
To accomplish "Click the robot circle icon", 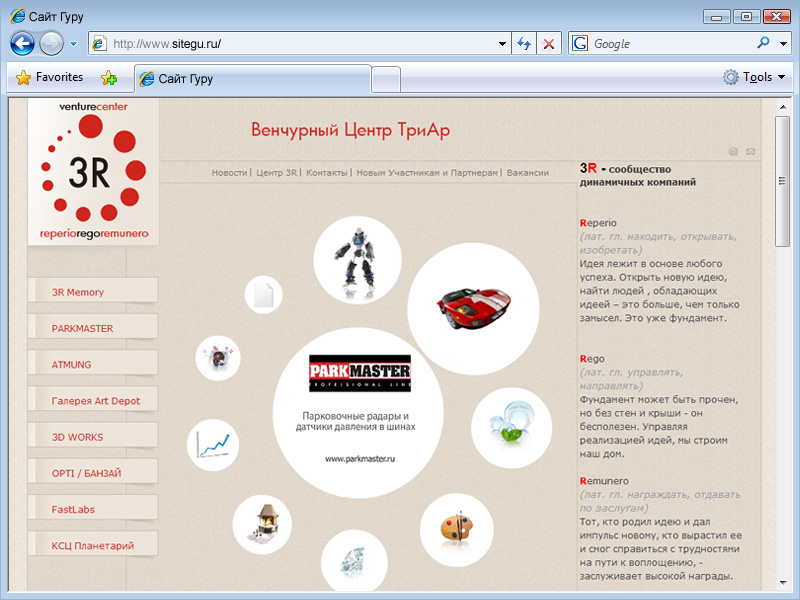I will 357,260.
